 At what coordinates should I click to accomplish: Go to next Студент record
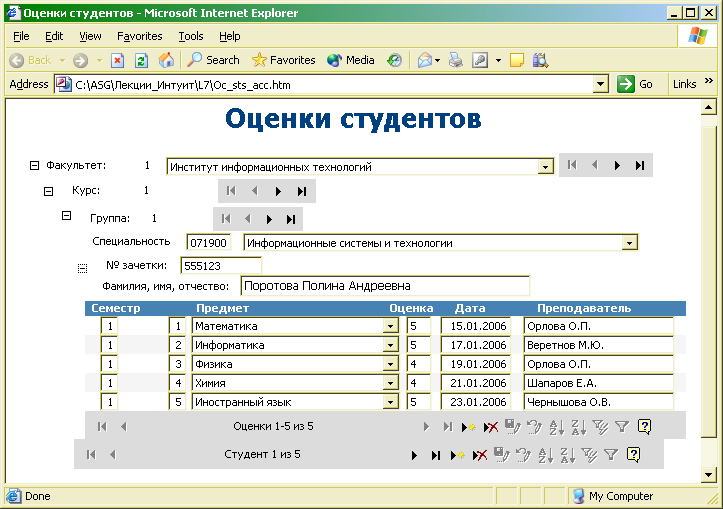pos(414,456)
